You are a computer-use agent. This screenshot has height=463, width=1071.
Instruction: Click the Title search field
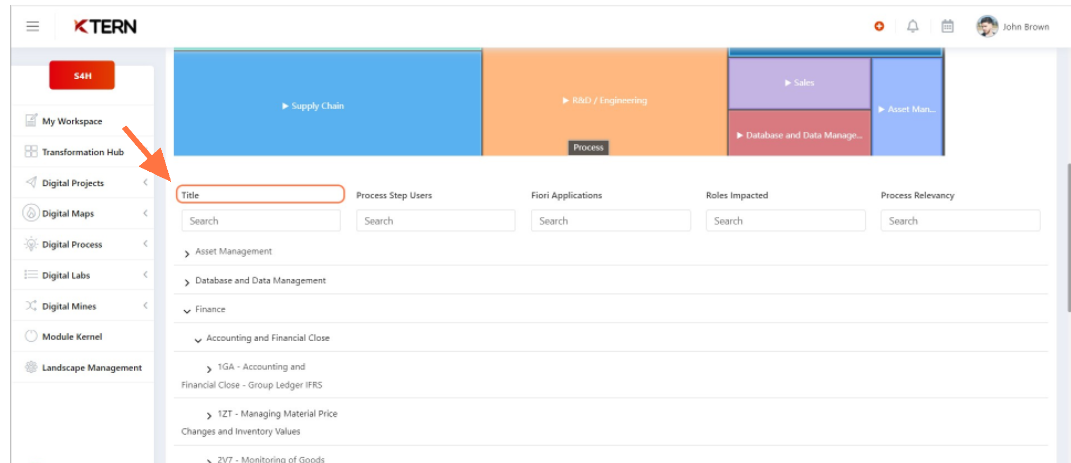(x=261, y=221)
